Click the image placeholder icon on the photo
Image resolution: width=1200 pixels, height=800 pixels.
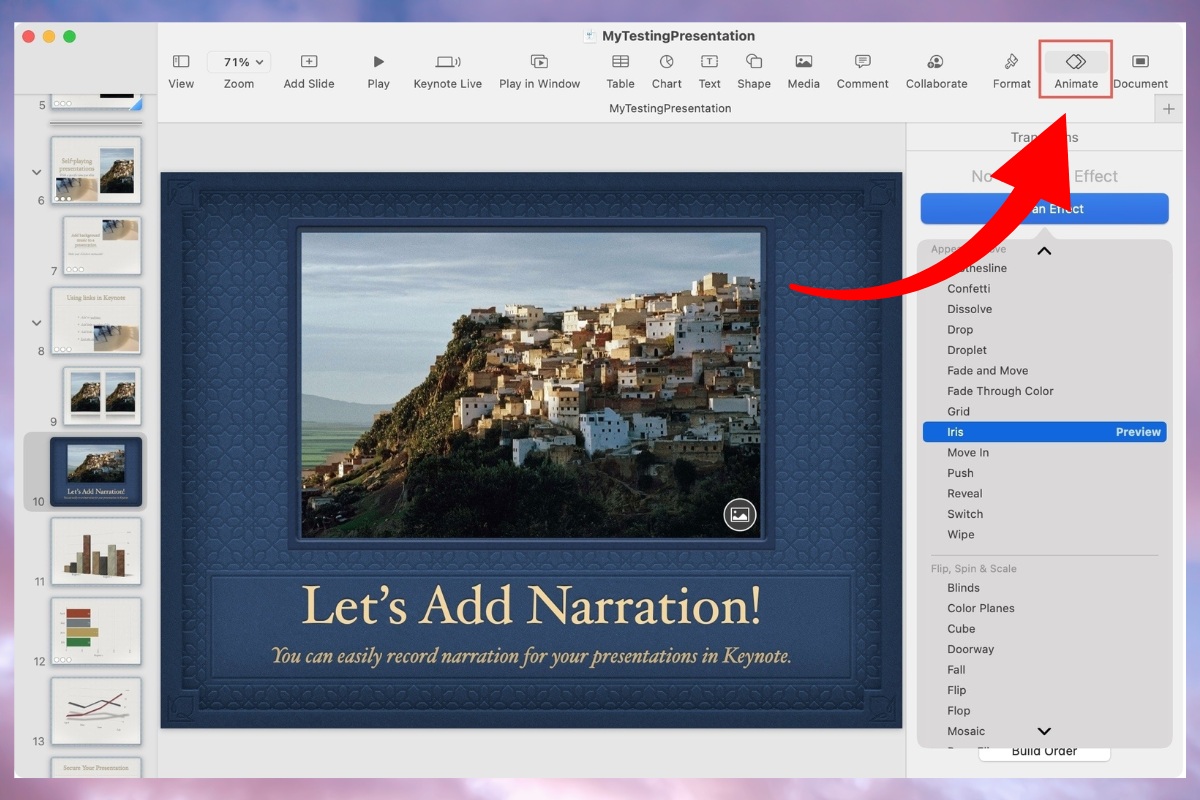[740, 515]
